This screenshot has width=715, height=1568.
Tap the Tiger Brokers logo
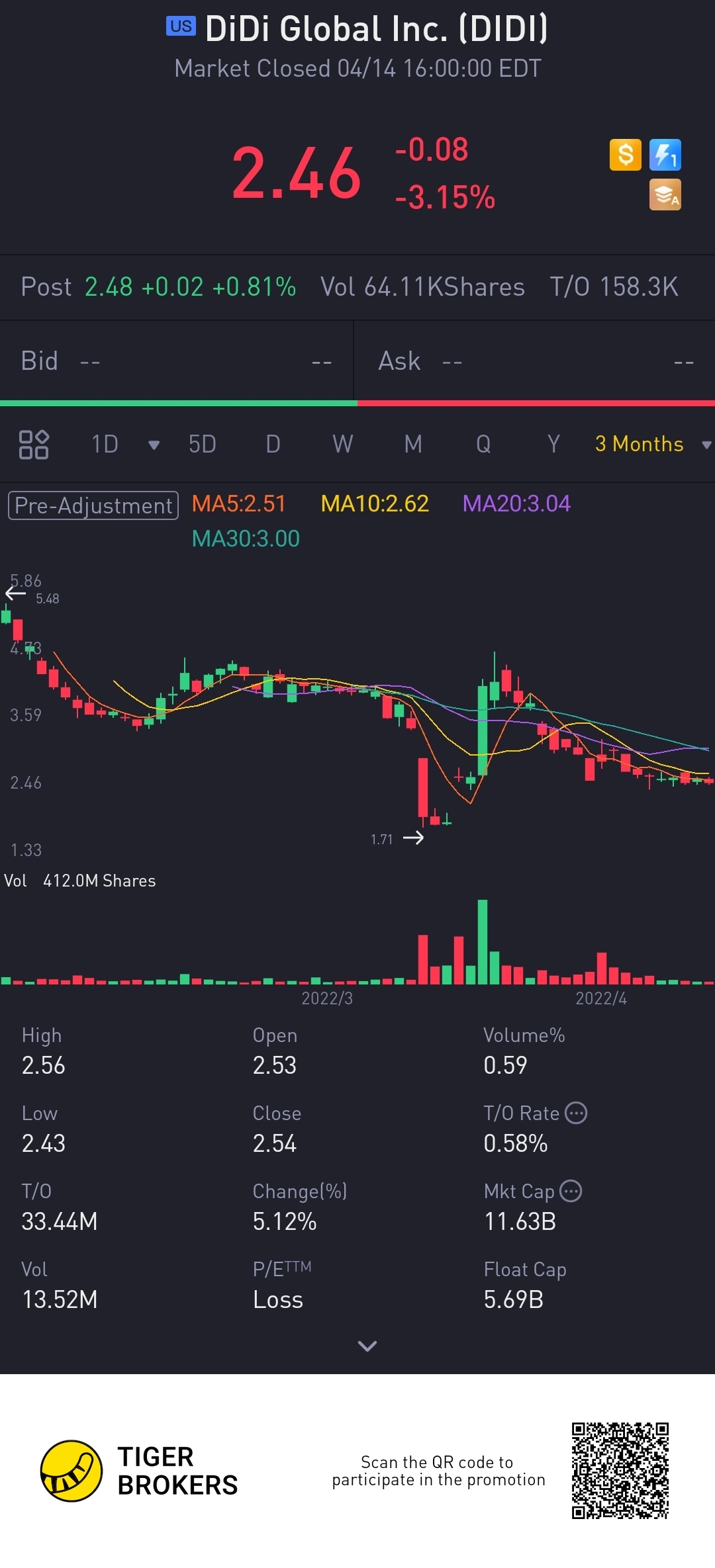[x=139, y=1471]
